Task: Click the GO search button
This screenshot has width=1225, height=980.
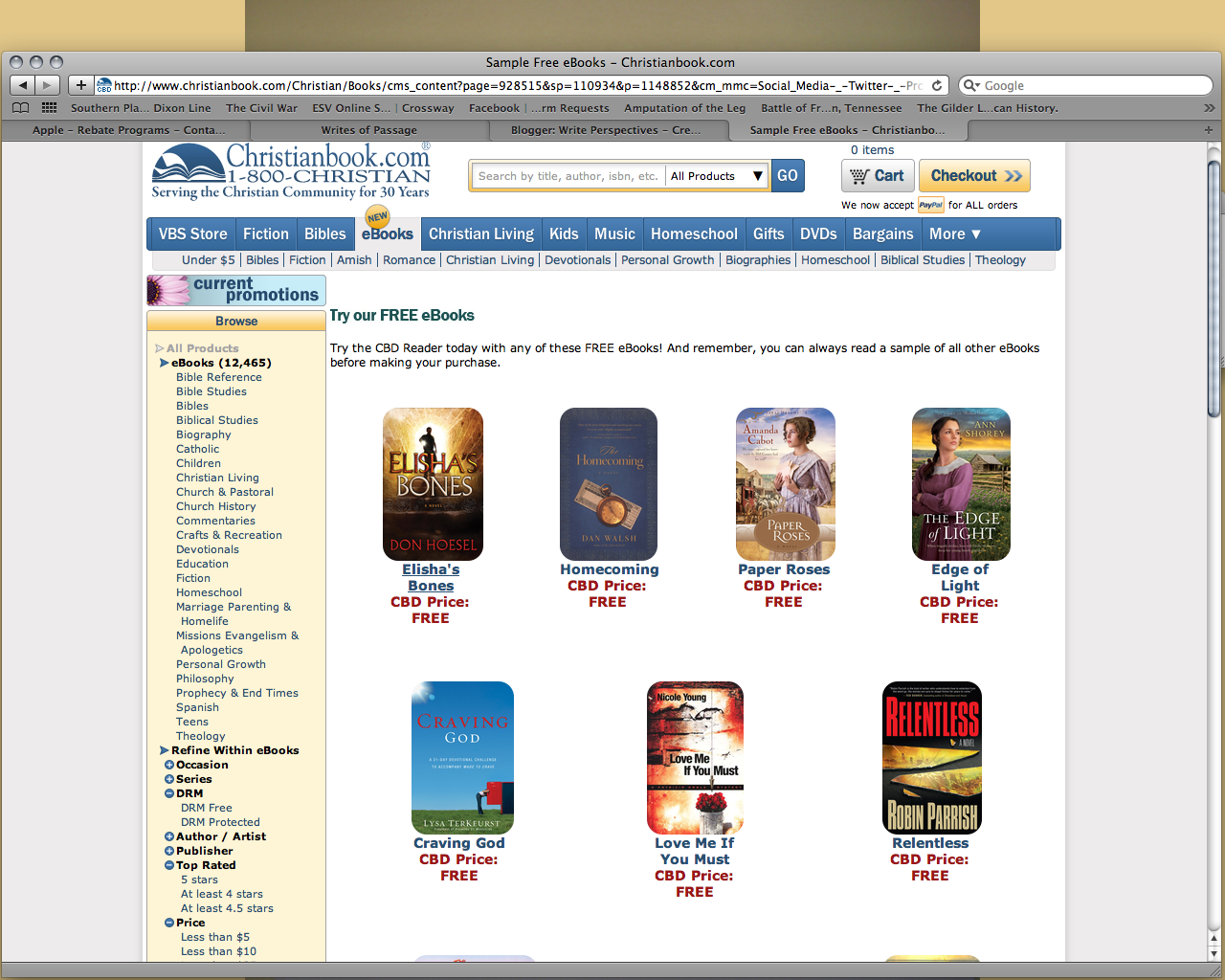Action: 788,176
